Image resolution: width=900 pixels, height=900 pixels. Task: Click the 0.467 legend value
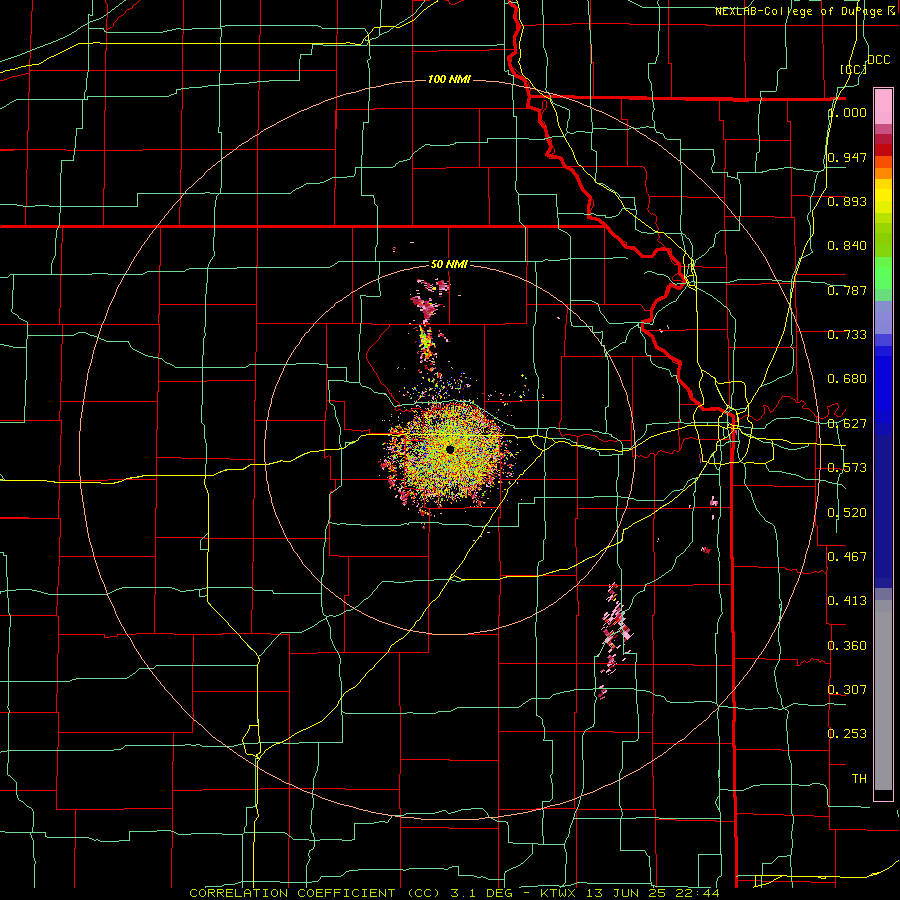click(x=847, y=557)
